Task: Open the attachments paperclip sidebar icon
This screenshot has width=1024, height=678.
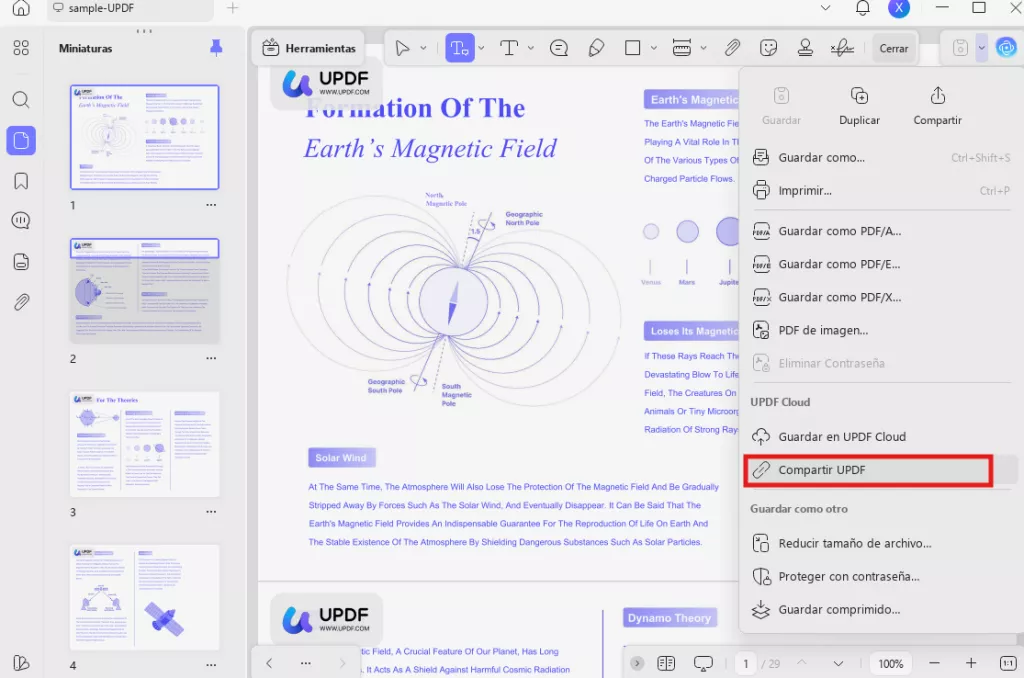Action: [21, 302]
